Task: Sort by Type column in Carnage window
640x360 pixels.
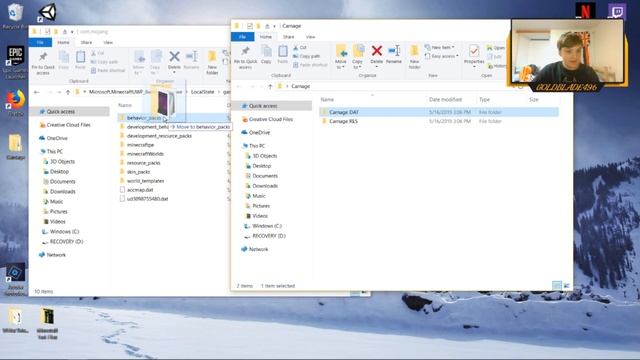Action: (x=484, y=100)
